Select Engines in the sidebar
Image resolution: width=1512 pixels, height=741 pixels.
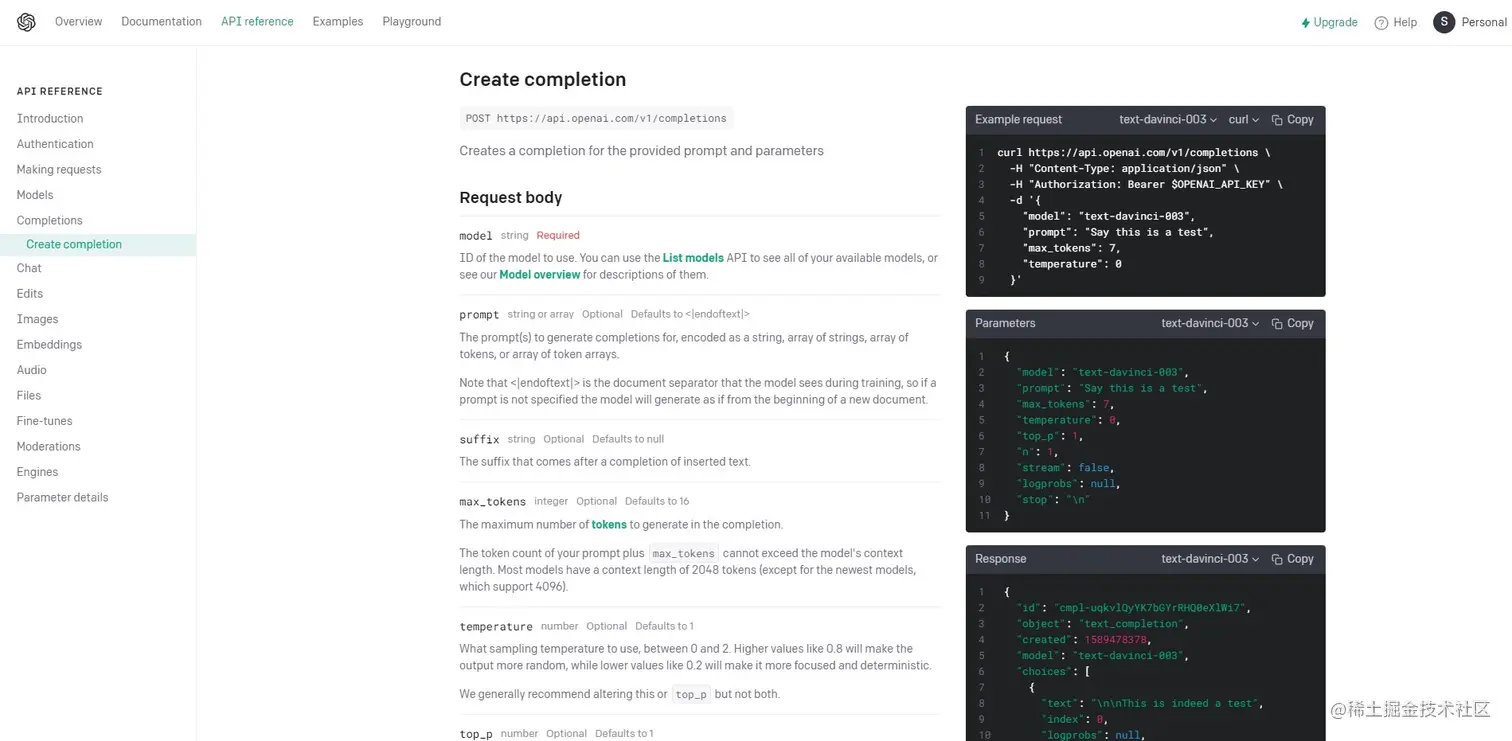pos(37,473)
